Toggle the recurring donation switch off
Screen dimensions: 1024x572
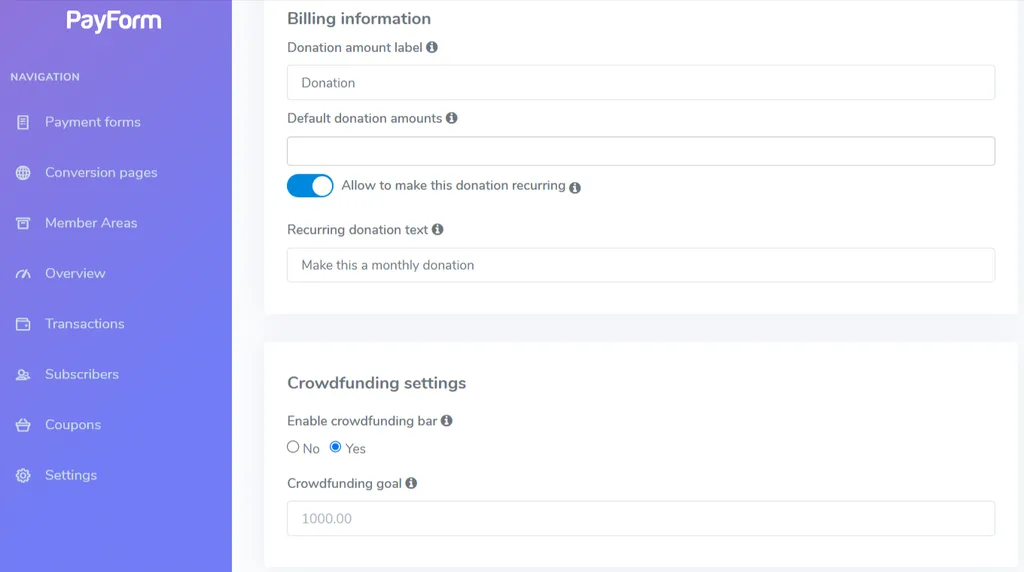(x=310, y=186)
